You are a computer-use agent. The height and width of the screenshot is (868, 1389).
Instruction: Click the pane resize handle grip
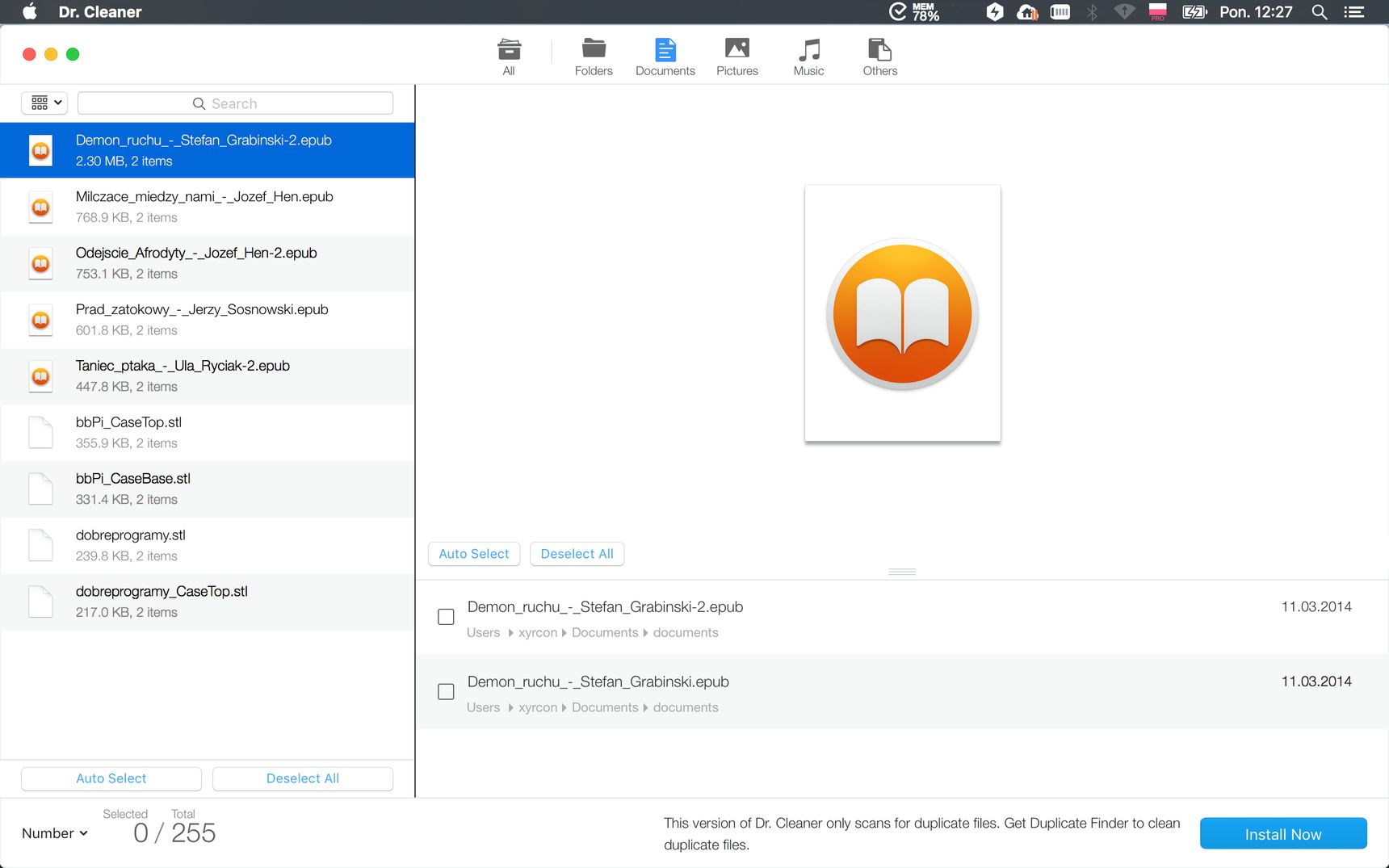point(902,572)
